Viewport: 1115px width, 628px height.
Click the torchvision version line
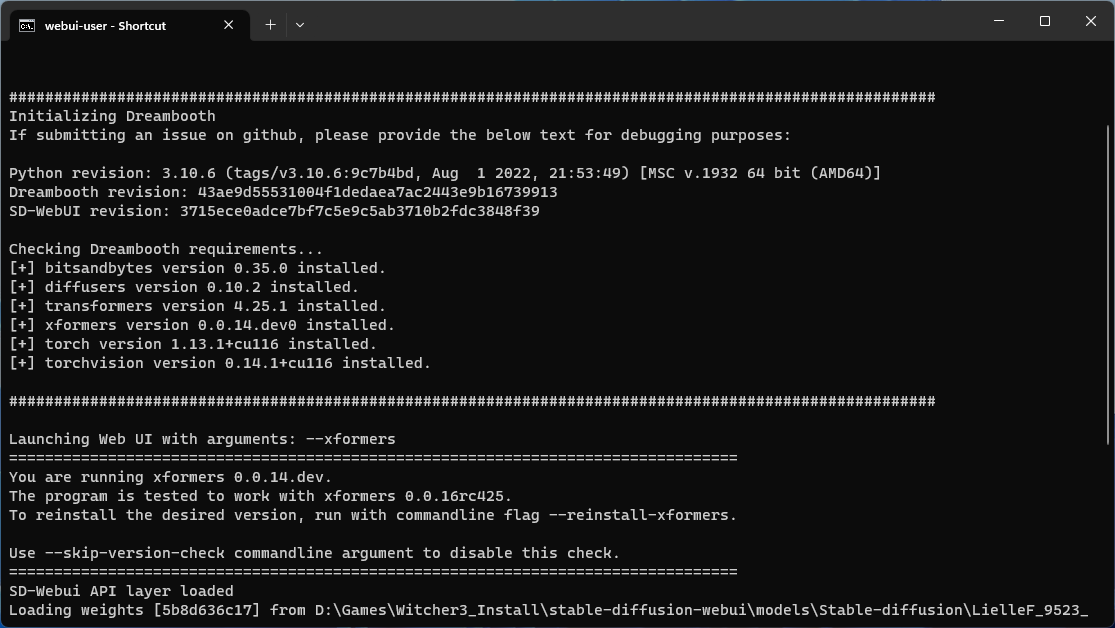tap(220, 363)
